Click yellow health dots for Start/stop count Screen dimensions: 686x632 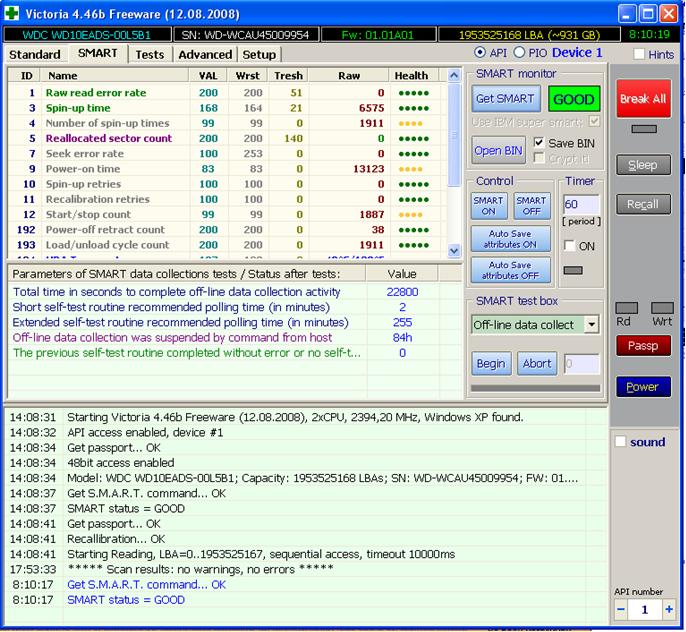tap(410, 215)
